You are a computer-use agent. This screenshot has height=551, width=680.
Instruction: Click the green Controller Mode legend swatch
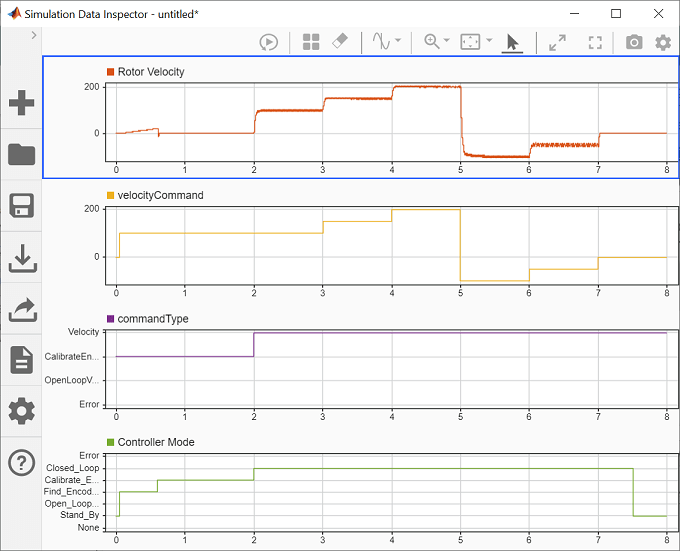point(111,442)
